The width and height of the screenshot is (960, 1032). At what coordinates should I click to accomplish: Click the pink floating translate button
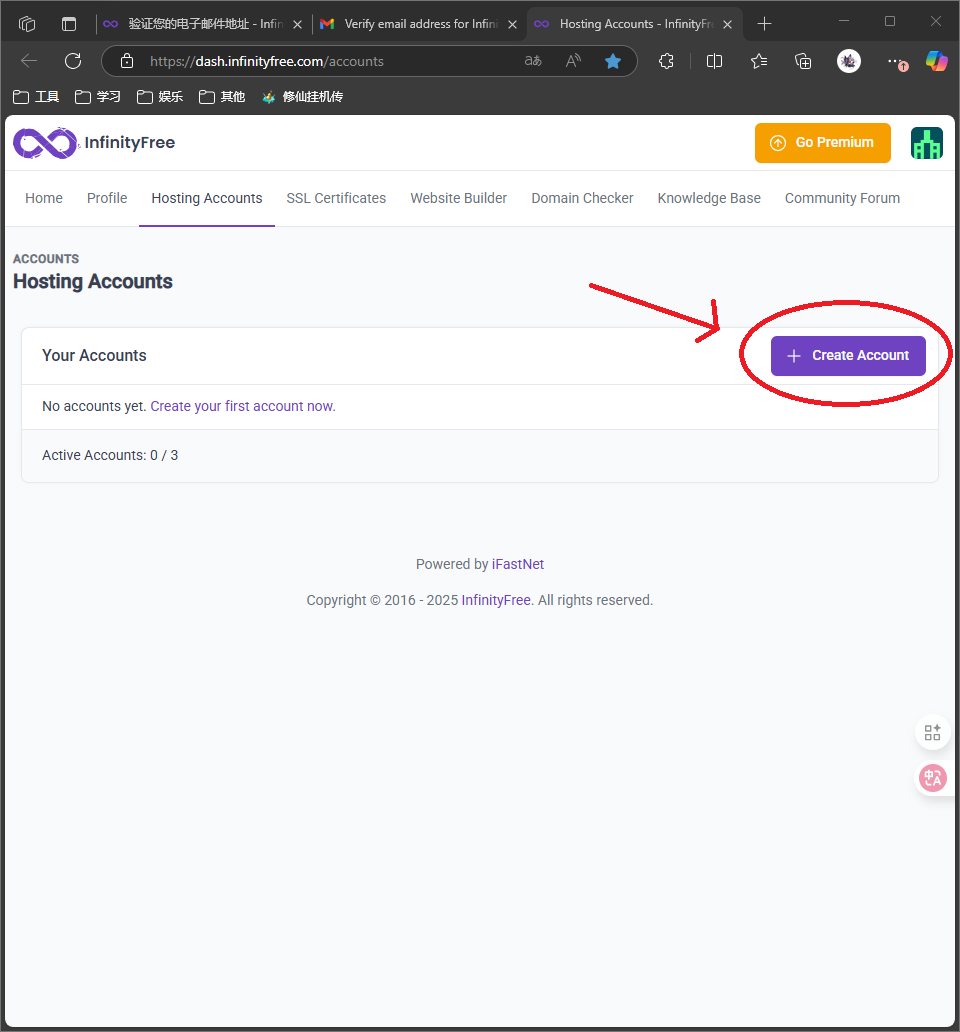pos(932,778)
